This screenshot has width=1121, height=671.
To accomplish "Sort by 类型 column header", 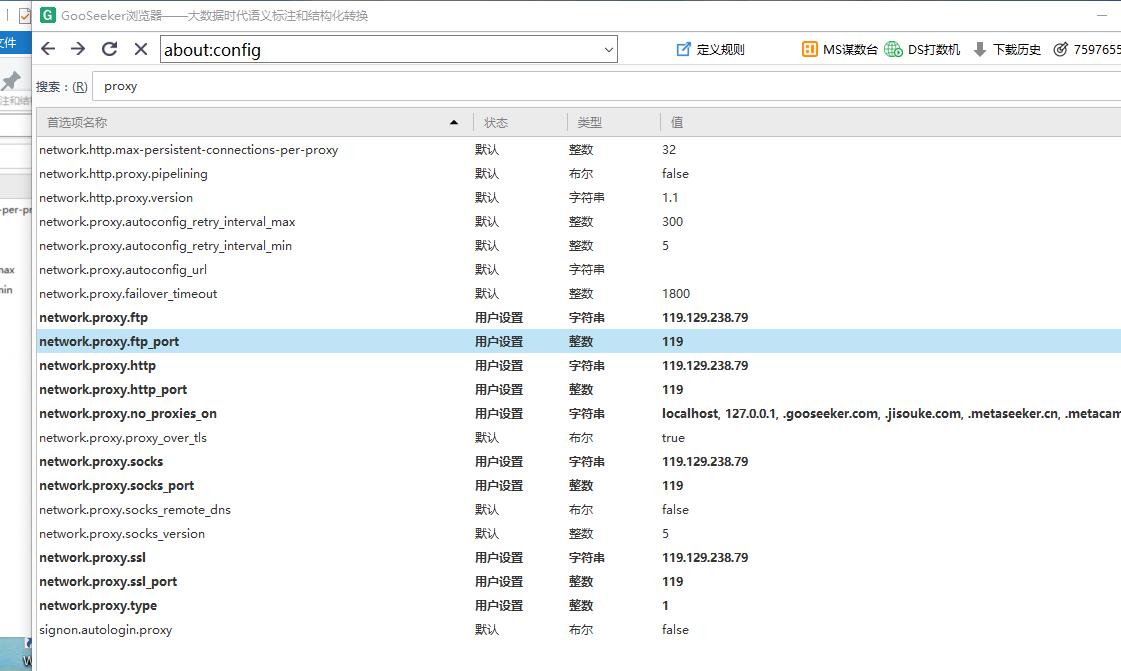I will click(x=614, y=123).
